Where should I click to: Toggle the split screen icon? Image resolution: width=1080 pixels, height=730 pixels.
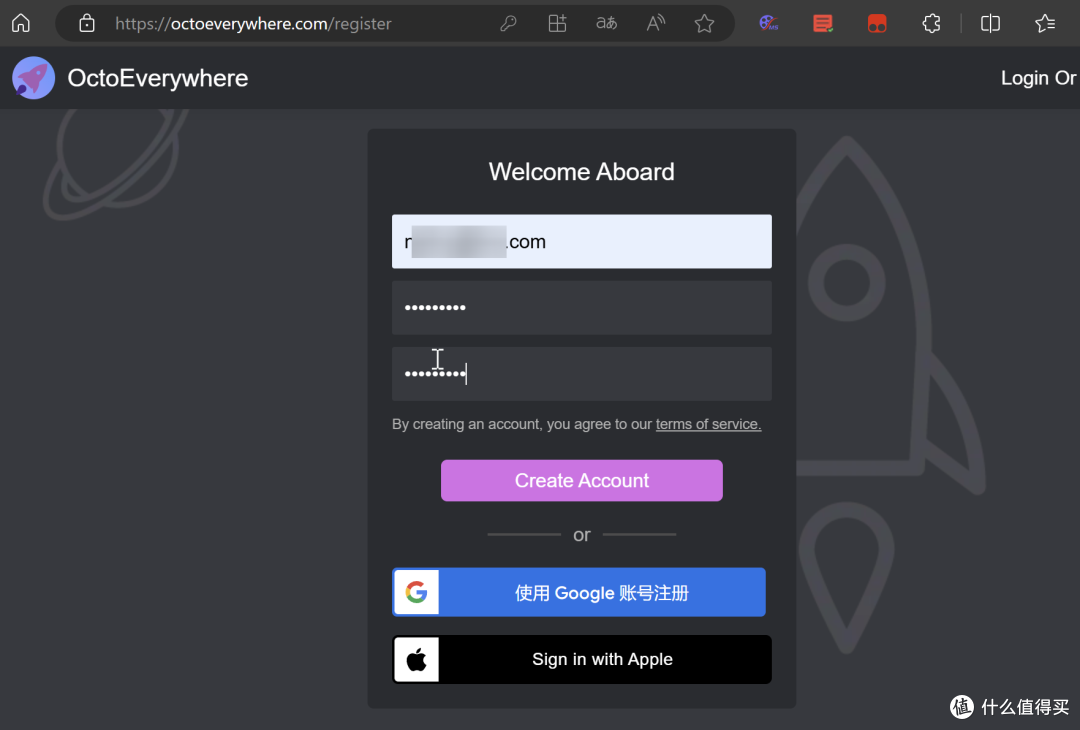[x=990, y=23]
